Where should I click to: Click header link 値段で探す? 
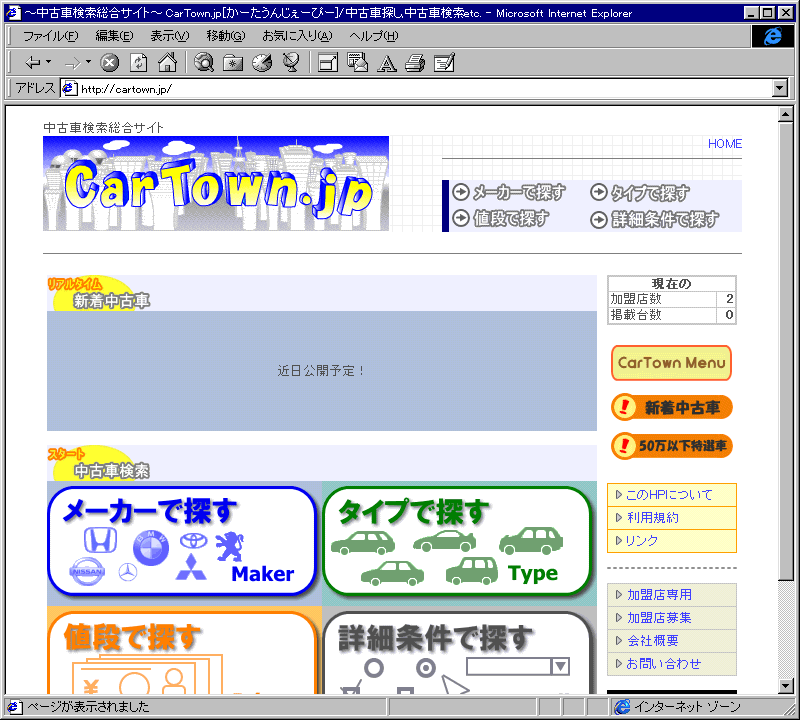point(501,218)
